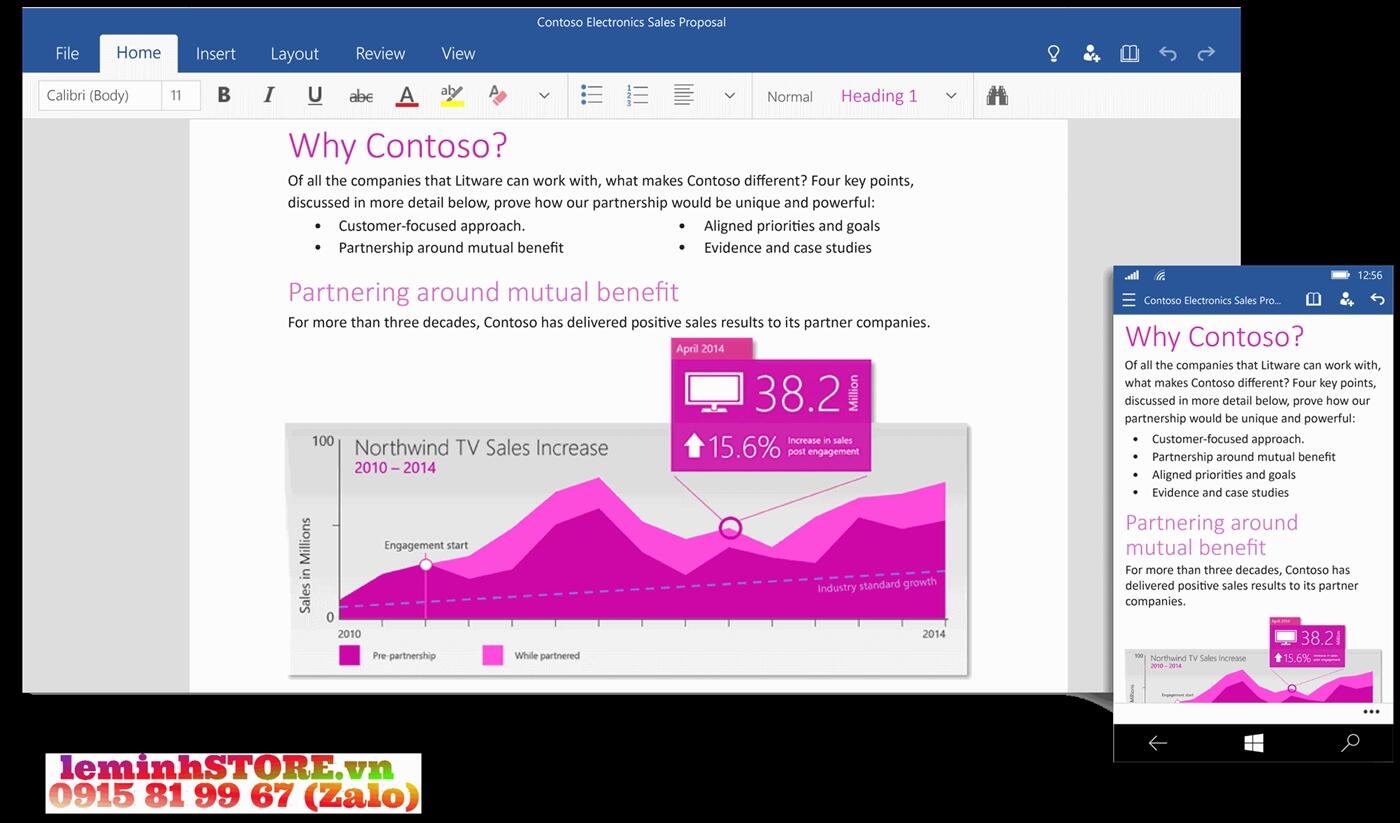The height and width of the screenshot is (823, 1400).
Task: Click 'Evidence and case studies' bullet in the document
Action: (787, 248)
